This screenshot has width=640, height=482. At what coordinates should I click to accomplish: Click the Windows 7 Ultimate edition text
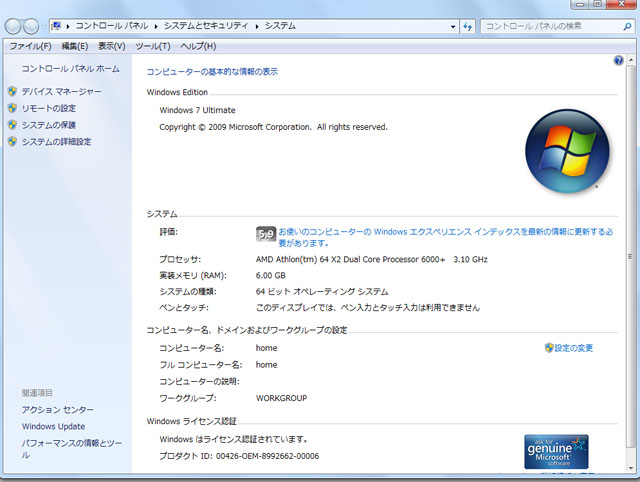tap(198, 110)
